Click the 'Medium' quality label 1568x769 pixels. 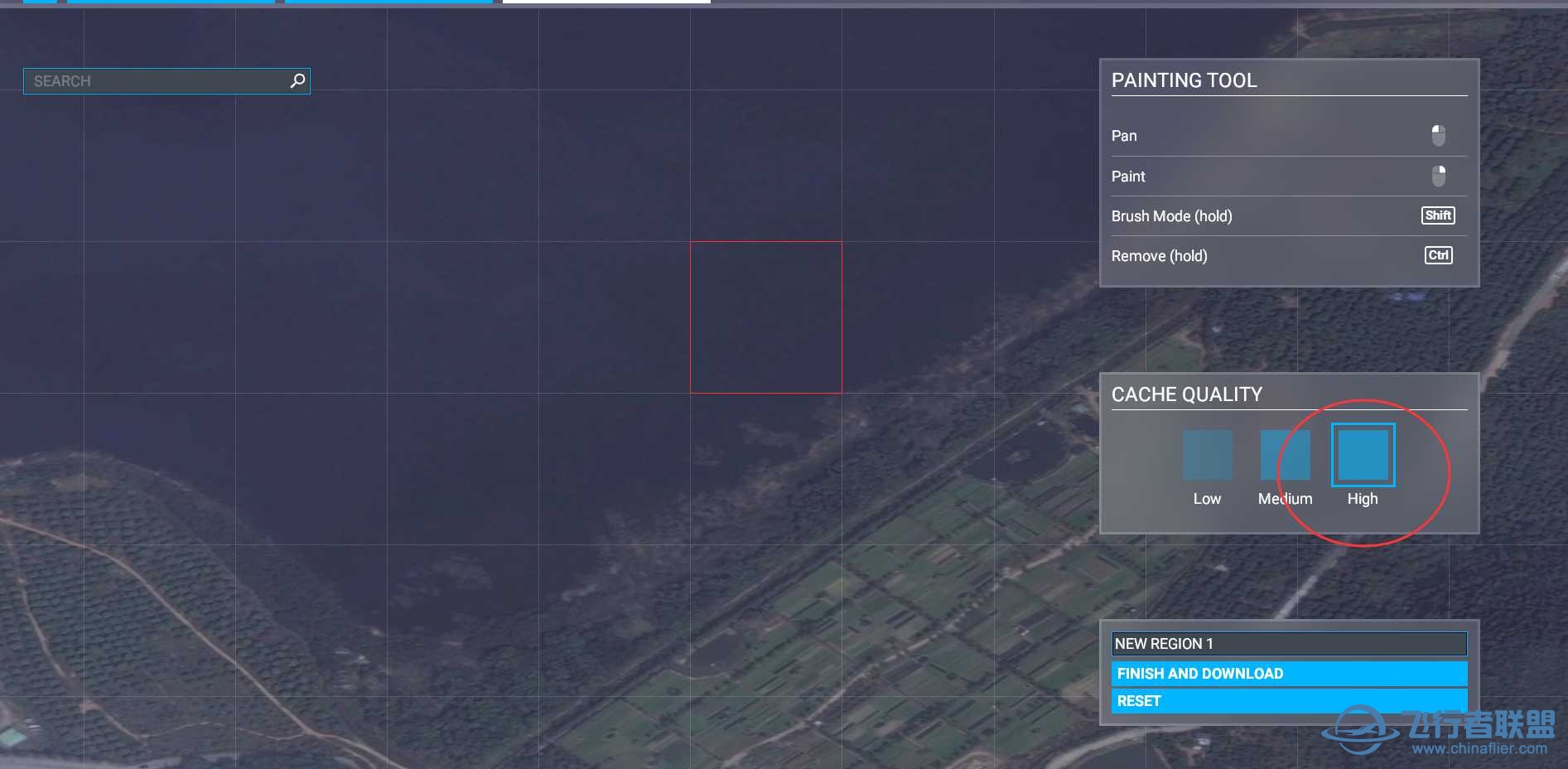(x=1285, y=499)
